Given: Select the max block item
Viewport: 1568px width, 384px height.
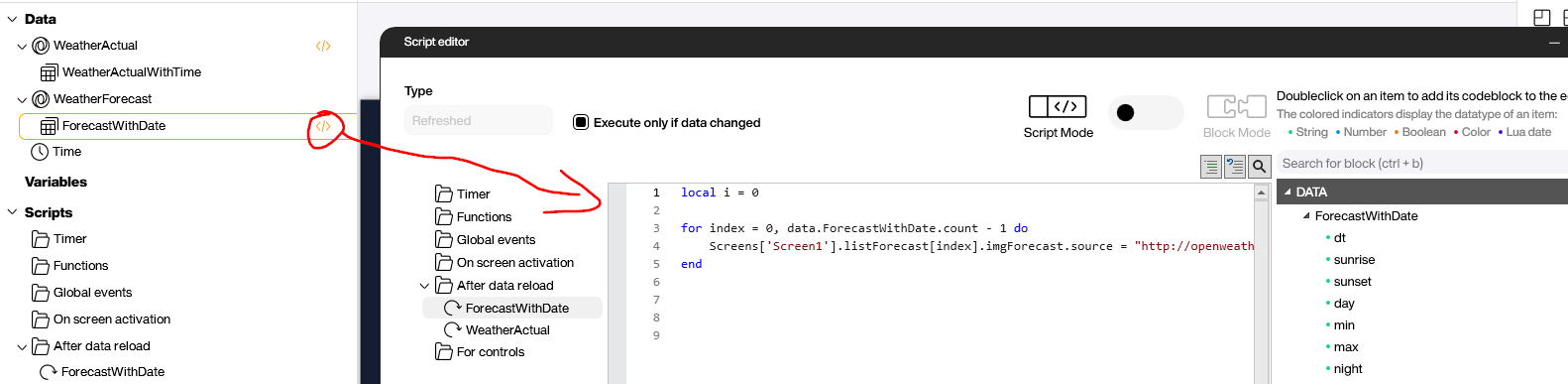Looking at the screenshot, I should point(1346,347).
